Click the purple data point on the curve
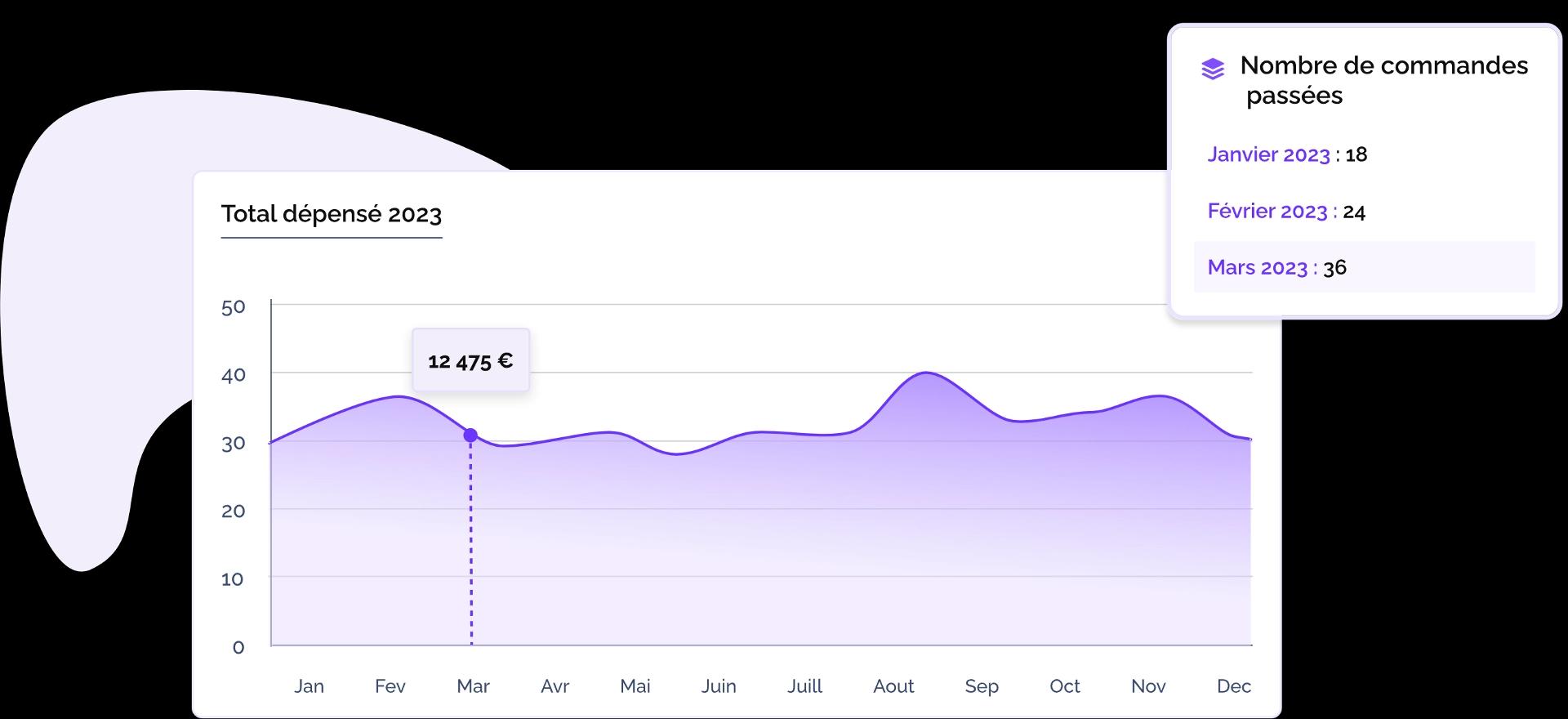The width and height of the screenshot is (1568, 719). coord(470,435)
